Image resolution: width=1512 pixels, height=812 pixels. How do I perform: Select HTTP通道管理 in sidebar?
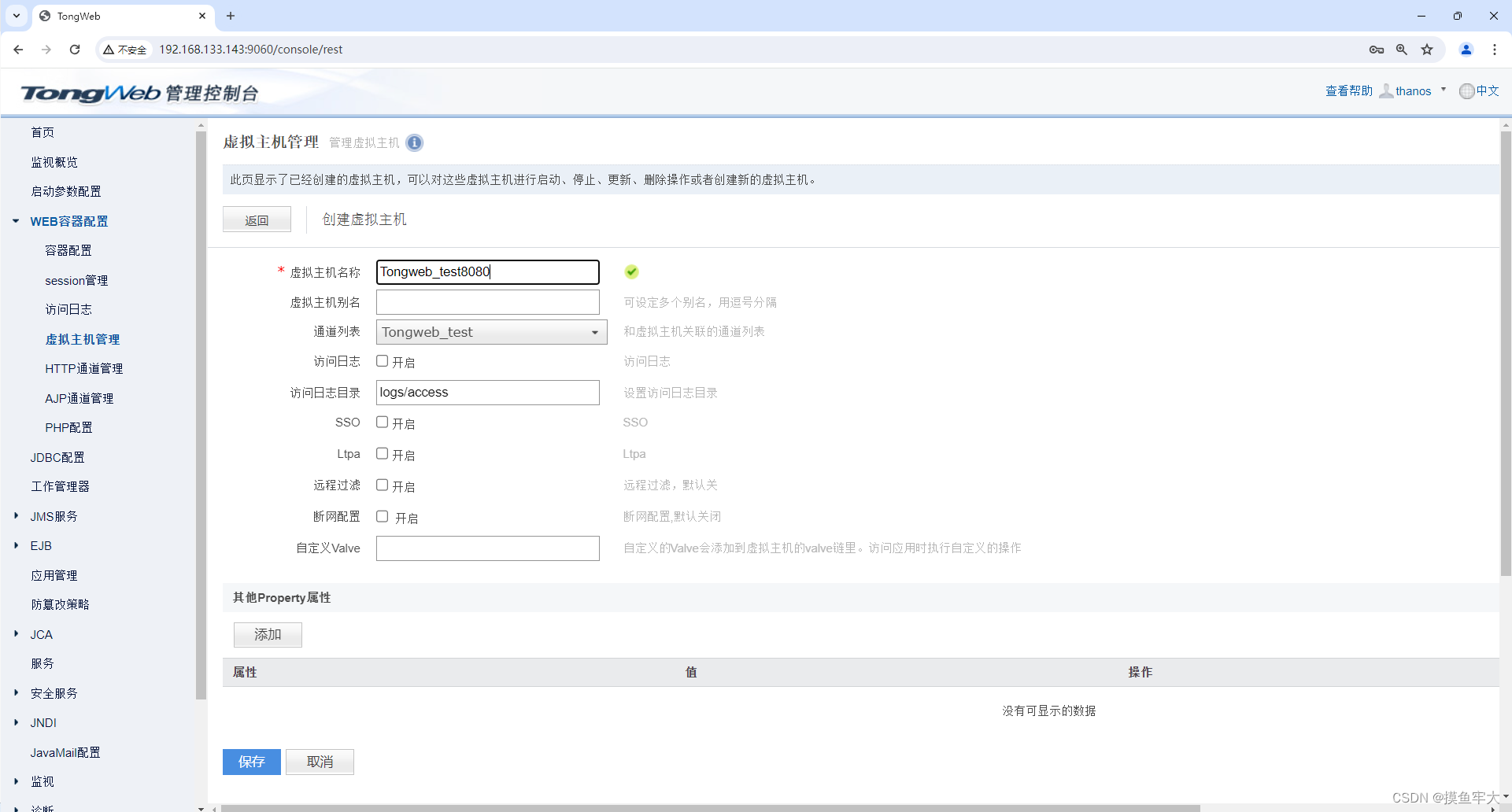pos(84,368)
